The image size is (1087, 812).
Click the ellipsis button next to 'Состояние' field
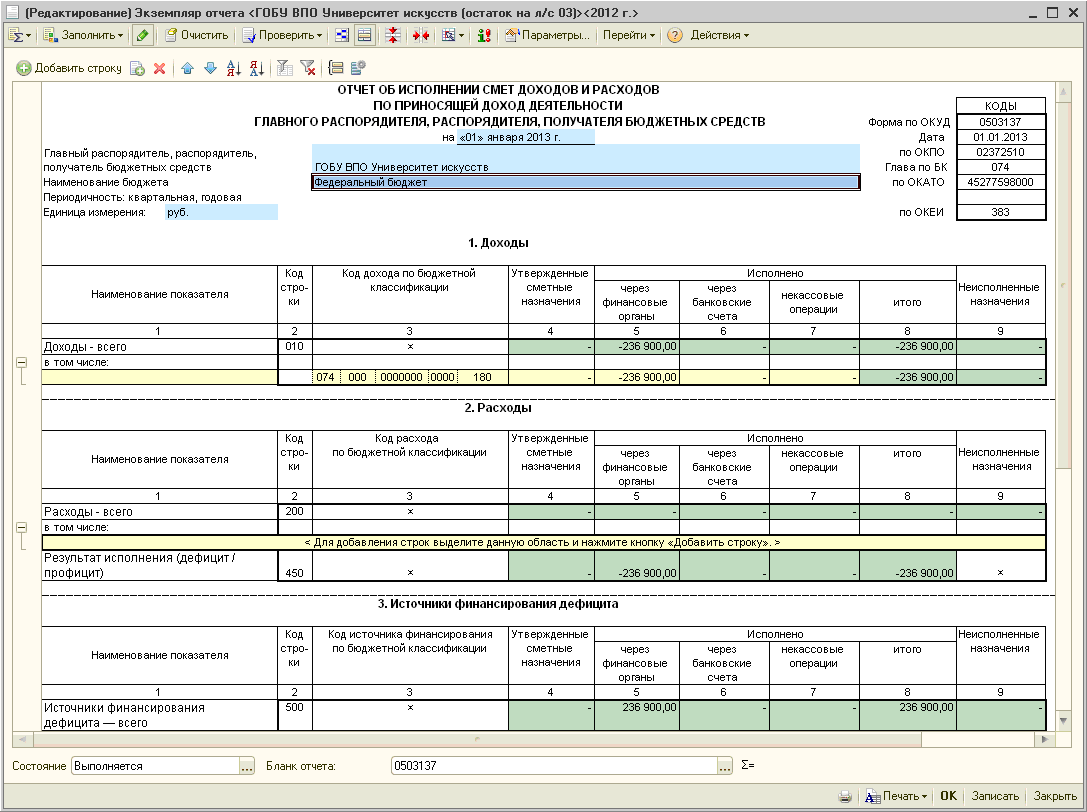(x=246, y=766)
